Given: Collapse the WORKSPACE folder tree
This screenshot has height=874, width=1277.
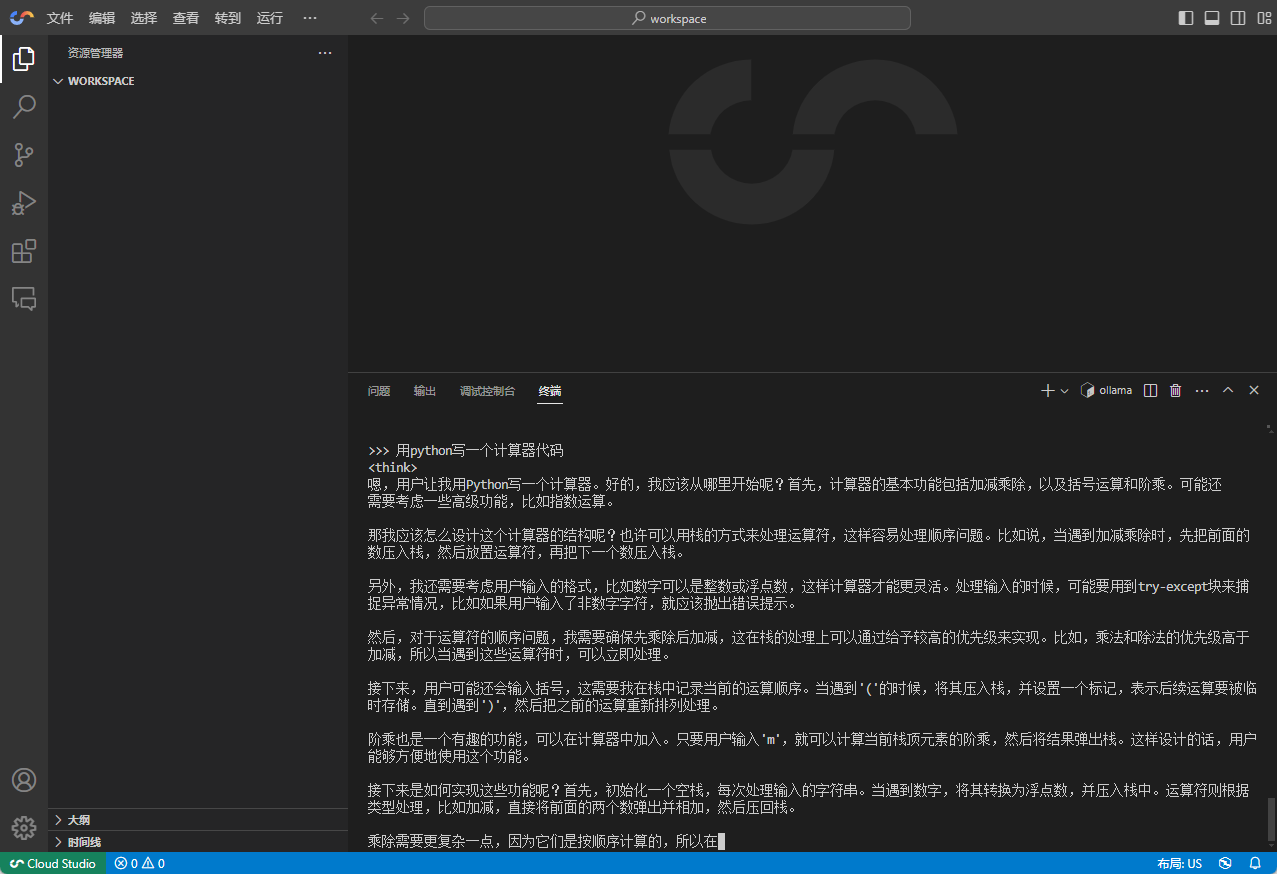Looking at the screenshot, I should pos(58,81).
